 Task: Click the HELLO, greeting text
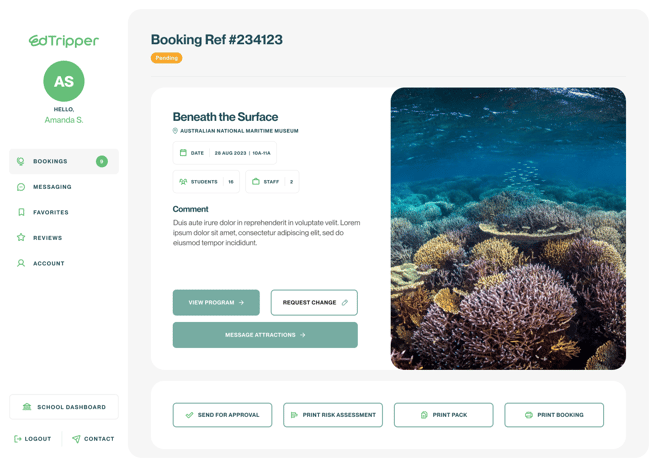point(64,109)
